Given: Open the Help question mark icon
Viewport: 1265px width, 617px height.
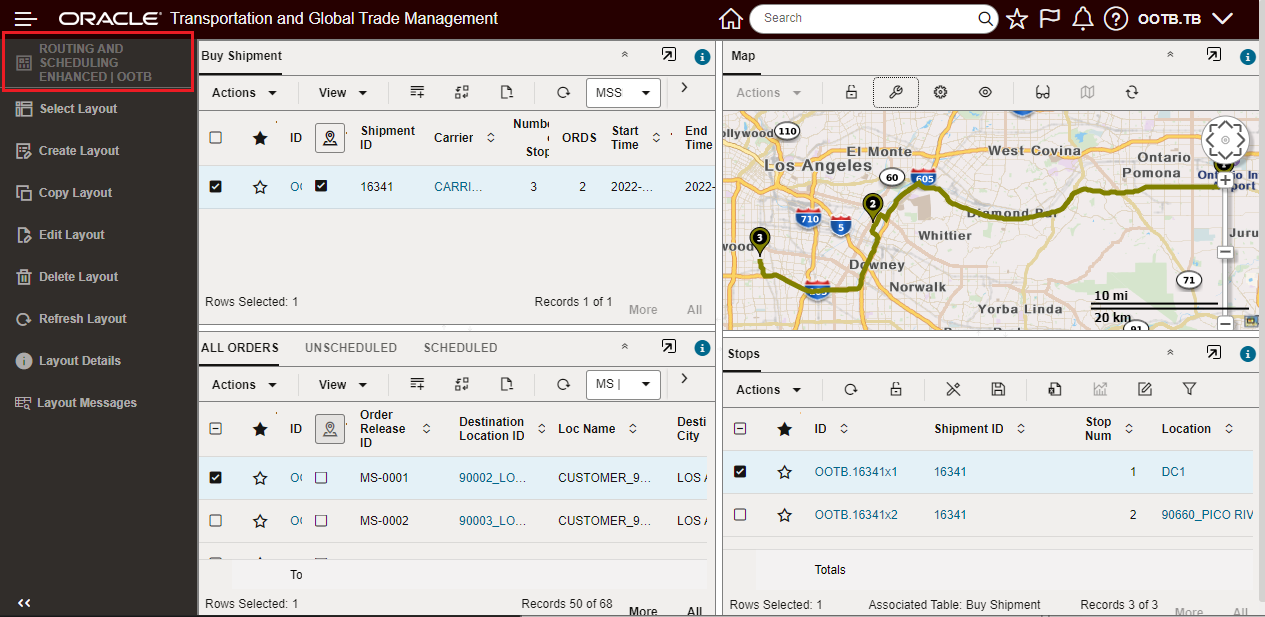Looking at the screenshot, I should 1115,18.
